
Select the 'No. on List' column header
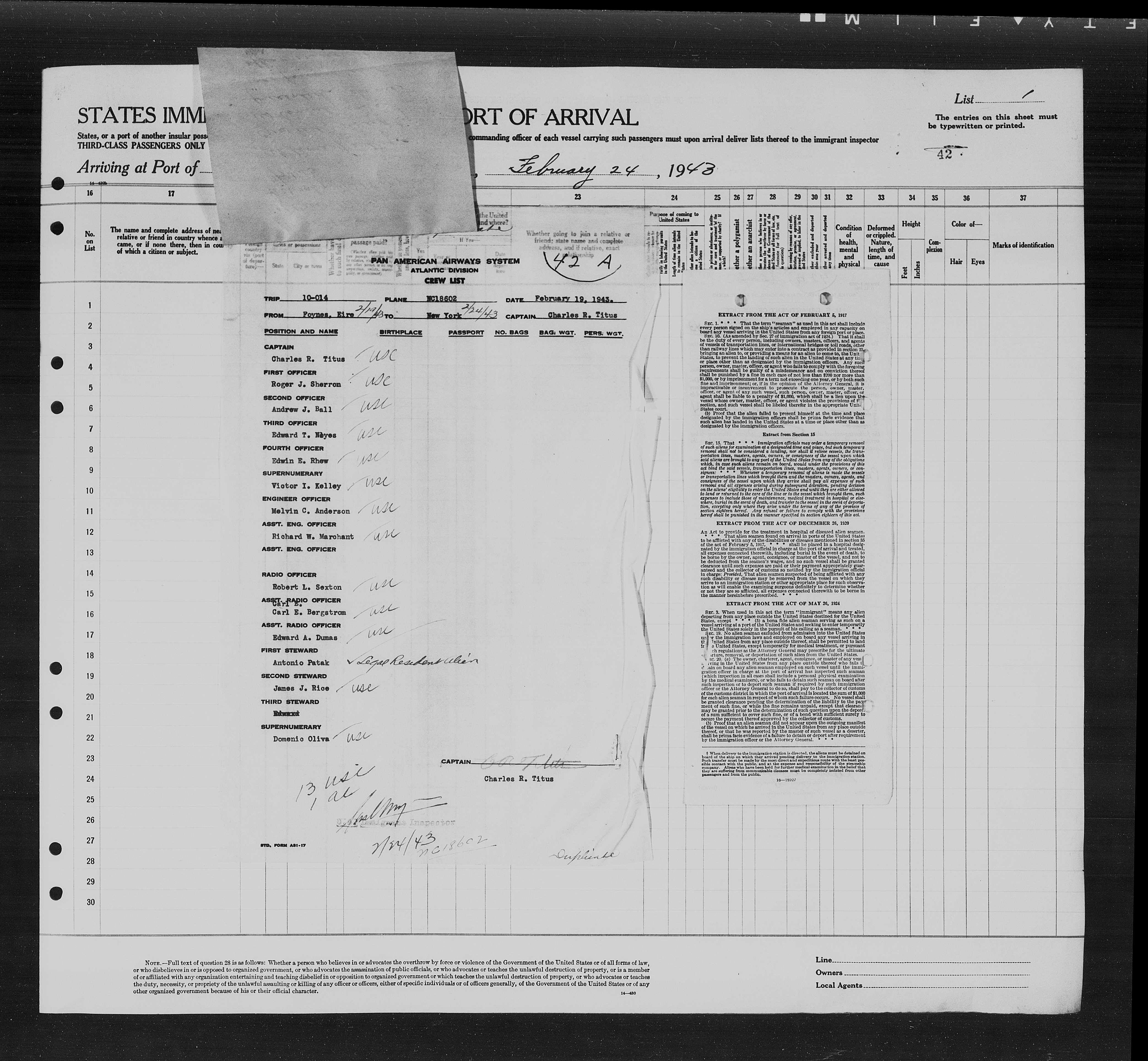pos(90,241)
